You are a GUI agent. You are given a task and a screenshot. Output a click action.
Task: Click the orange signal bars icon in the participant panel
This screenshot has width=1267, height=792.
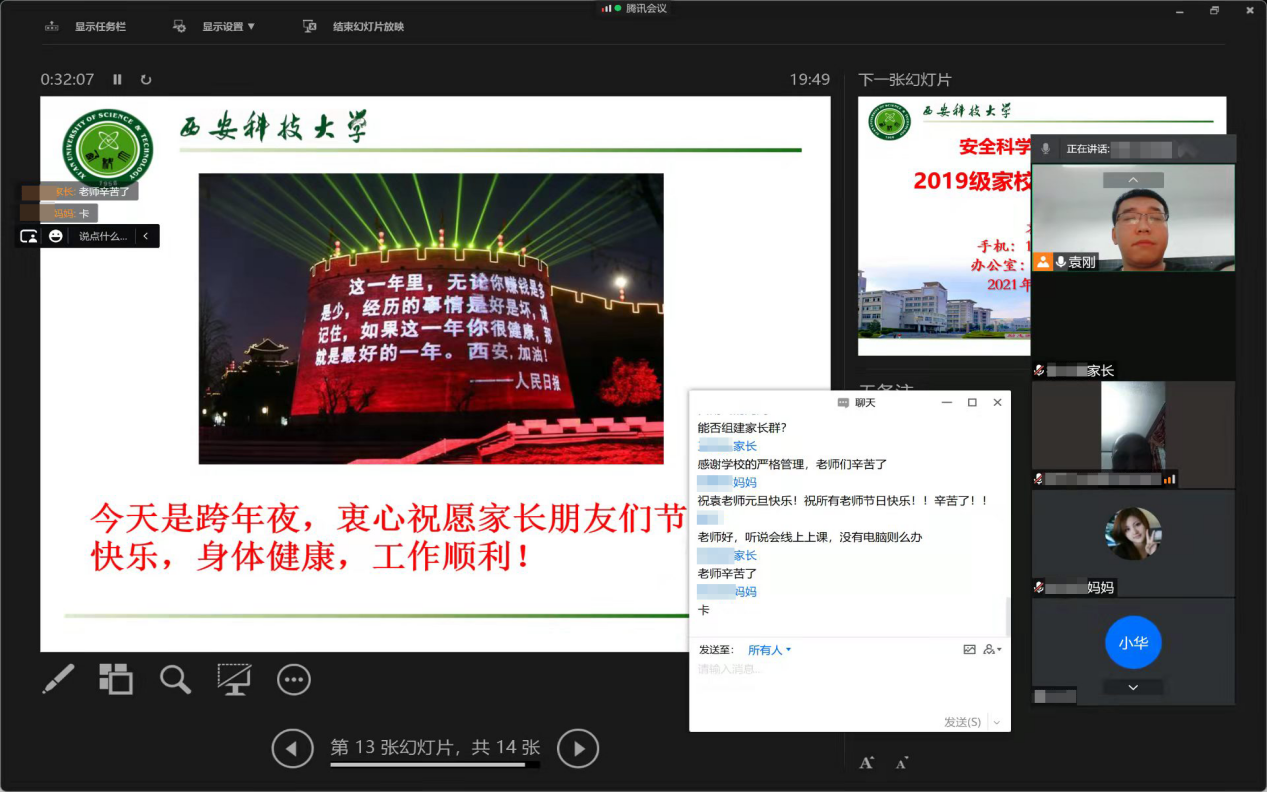coord(1169,479)
